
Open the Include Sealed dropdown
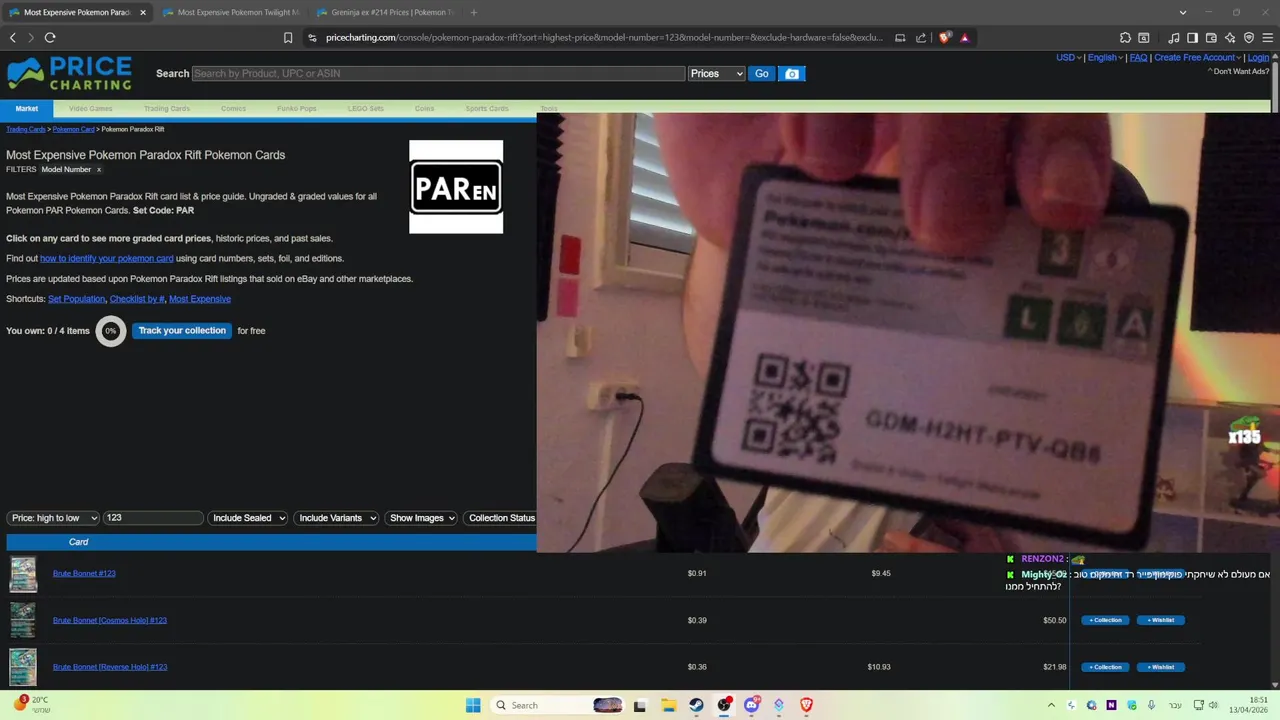247,518
